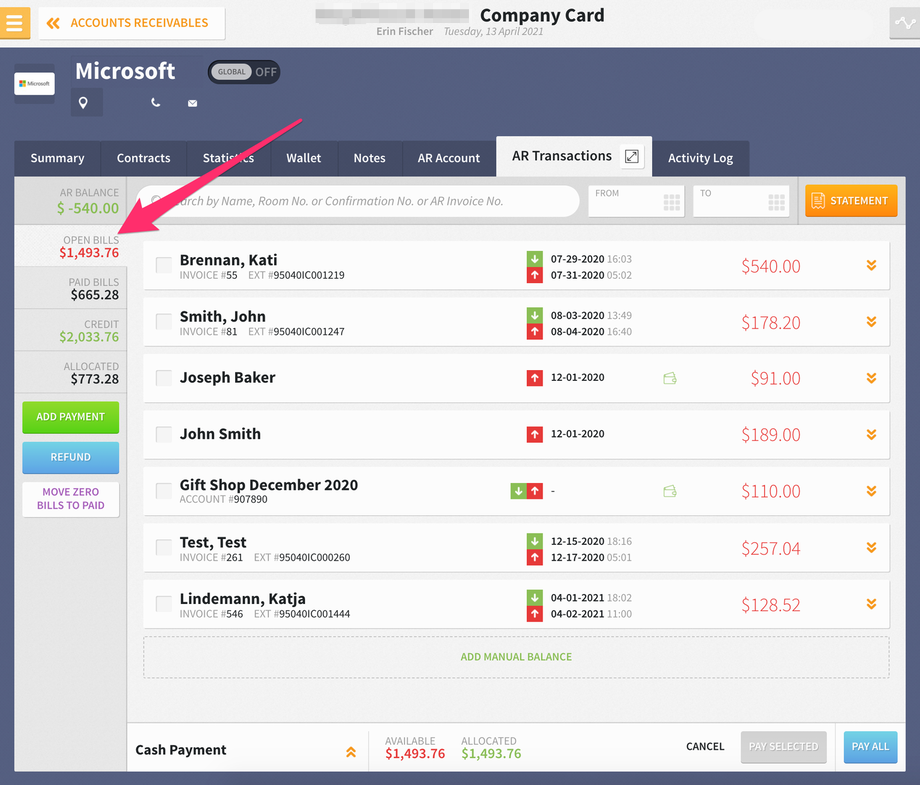Screen dimensions: 920x785
Task: Click the orange STATEMENT button
Action: point(851,201)
